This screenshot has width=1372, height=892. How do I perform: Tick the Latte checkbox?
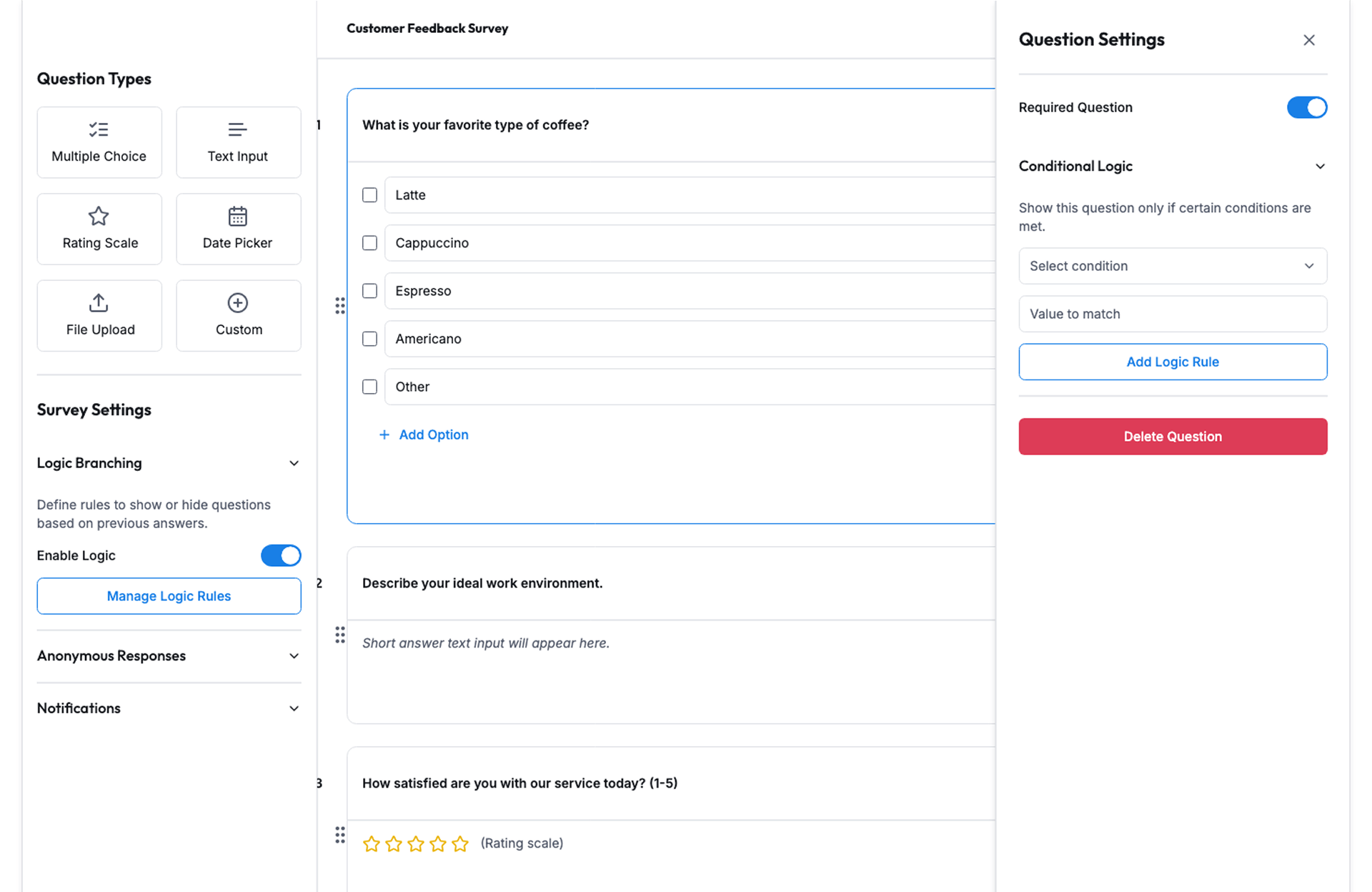click(369, 195)
